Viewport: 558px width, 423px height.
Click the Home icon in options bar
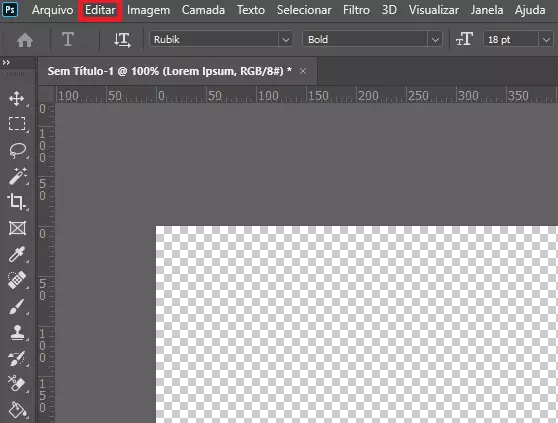[x=25, y=40]
